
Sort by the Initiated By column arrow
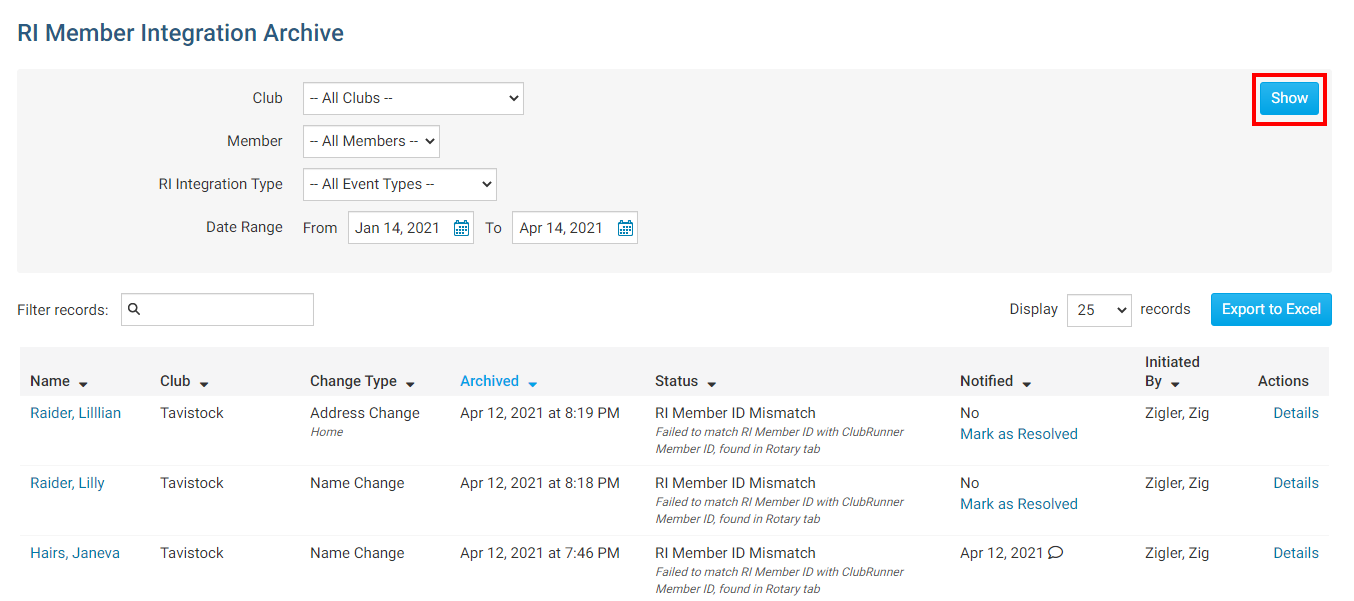[x=1175, y=384]
